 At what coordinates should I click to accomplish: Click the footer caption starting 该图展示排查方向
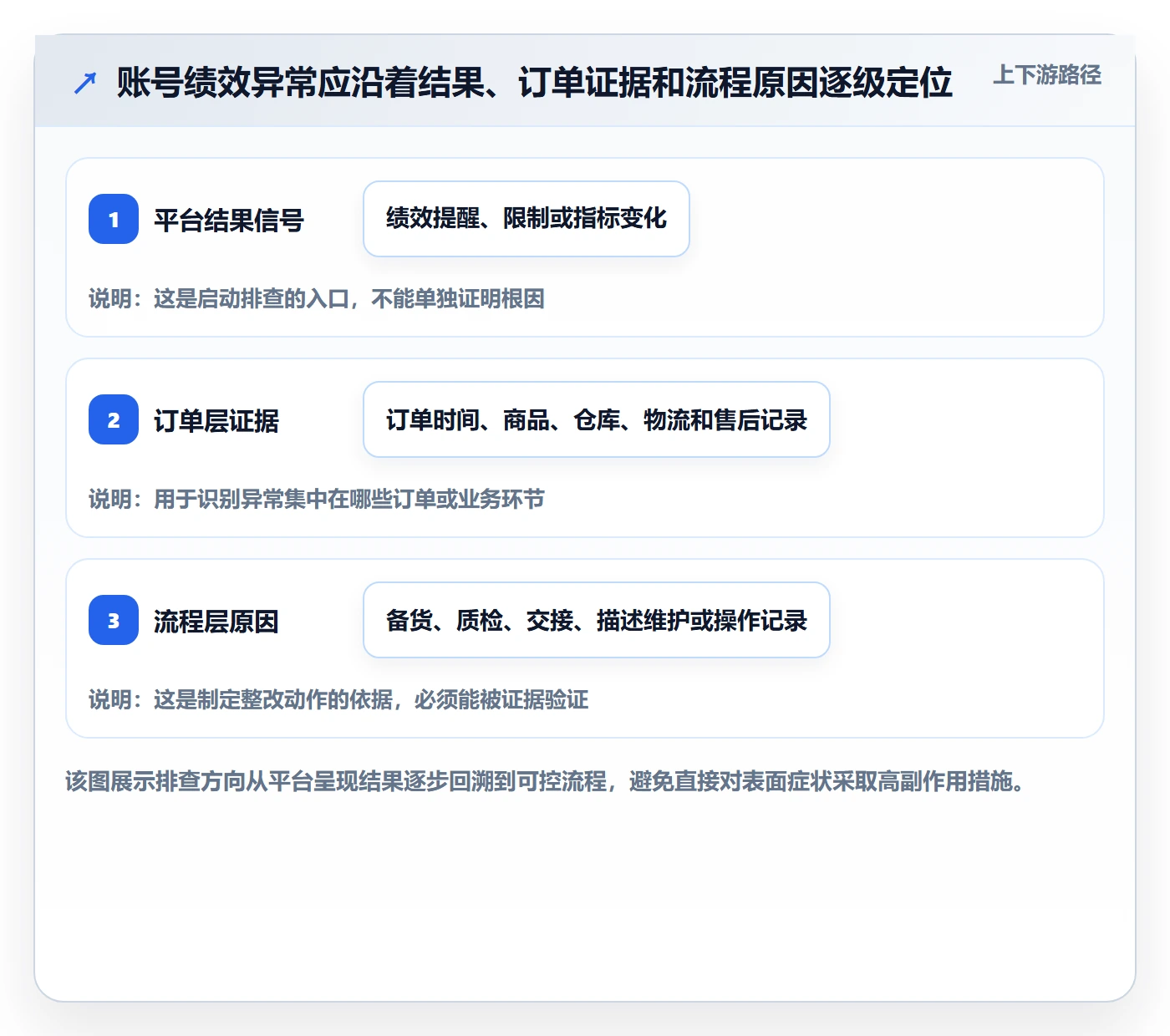(546, 782)
